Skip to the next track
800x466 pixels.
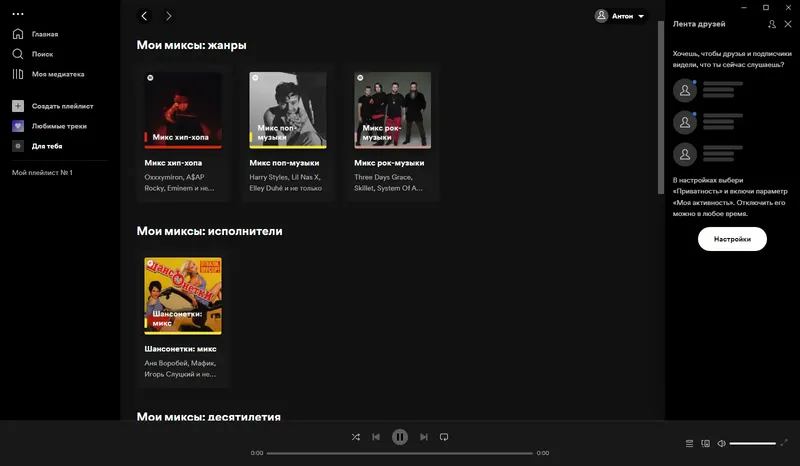423,437
